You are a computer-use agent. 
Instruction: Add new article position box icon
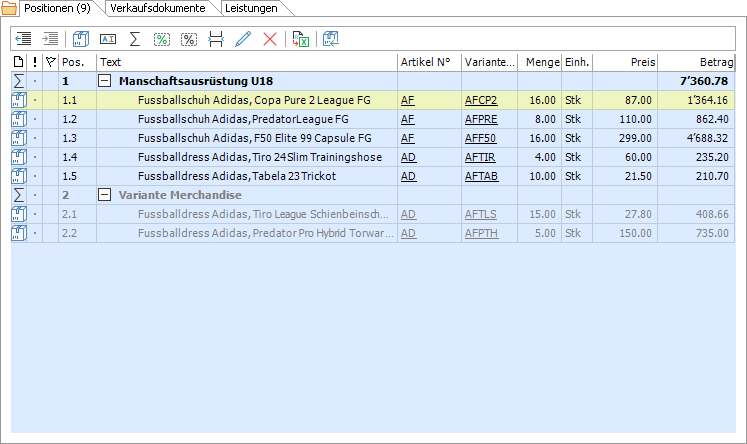(x=81, y=39)
